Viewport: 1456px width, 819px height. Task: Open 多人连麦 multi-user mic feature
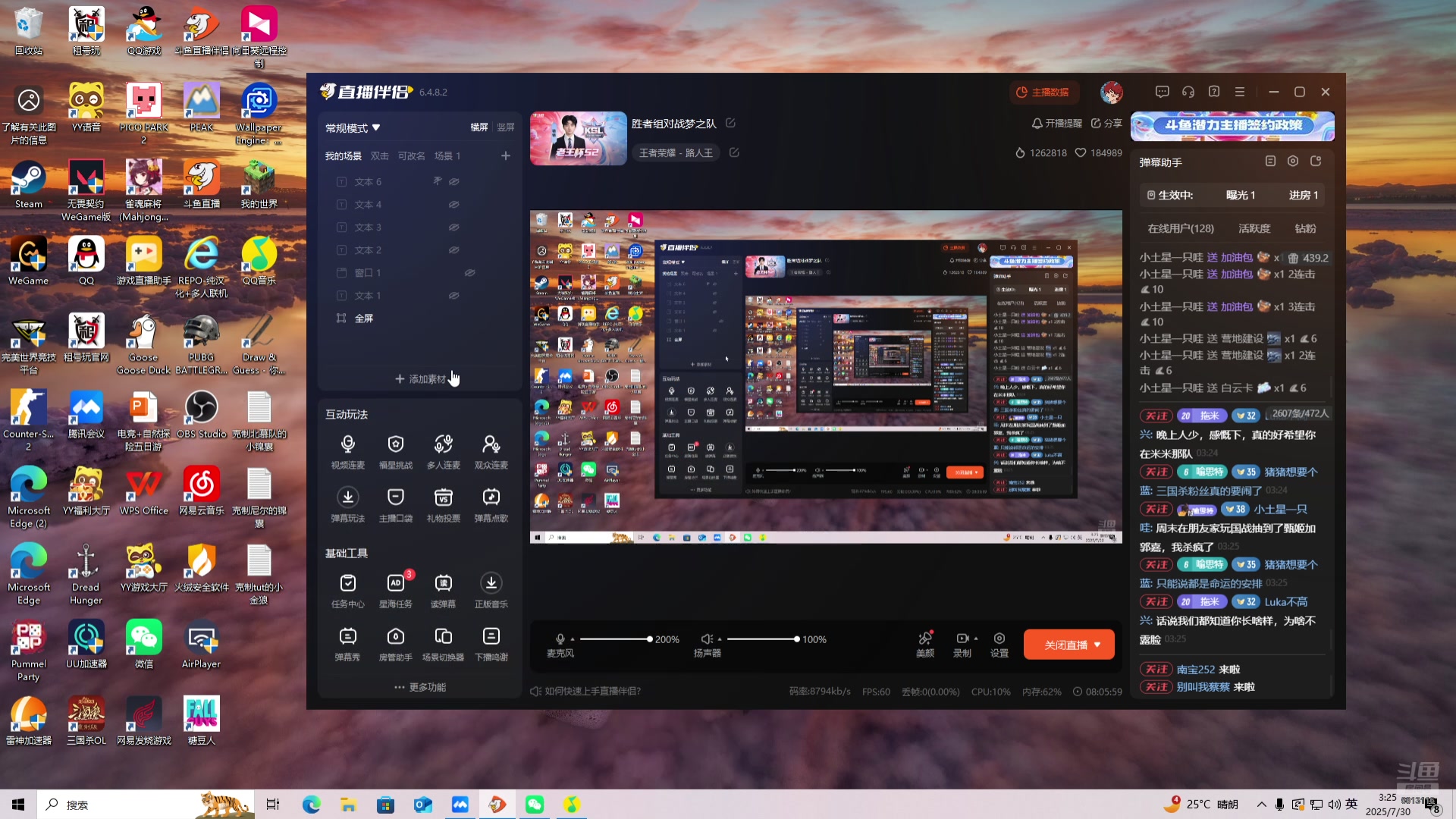coord(443,452)
